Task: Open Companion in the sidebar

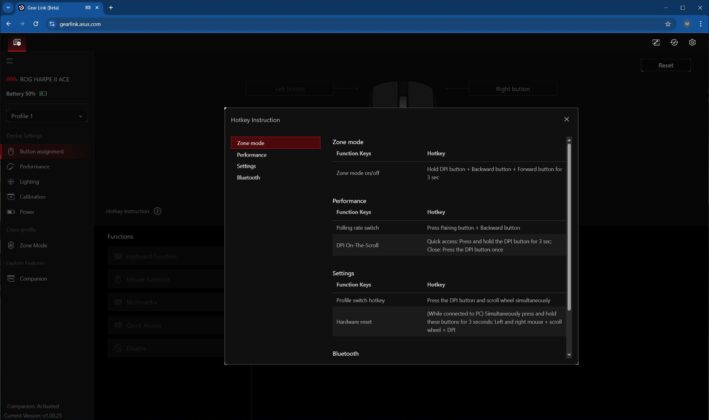Action: tap(33, 279)
